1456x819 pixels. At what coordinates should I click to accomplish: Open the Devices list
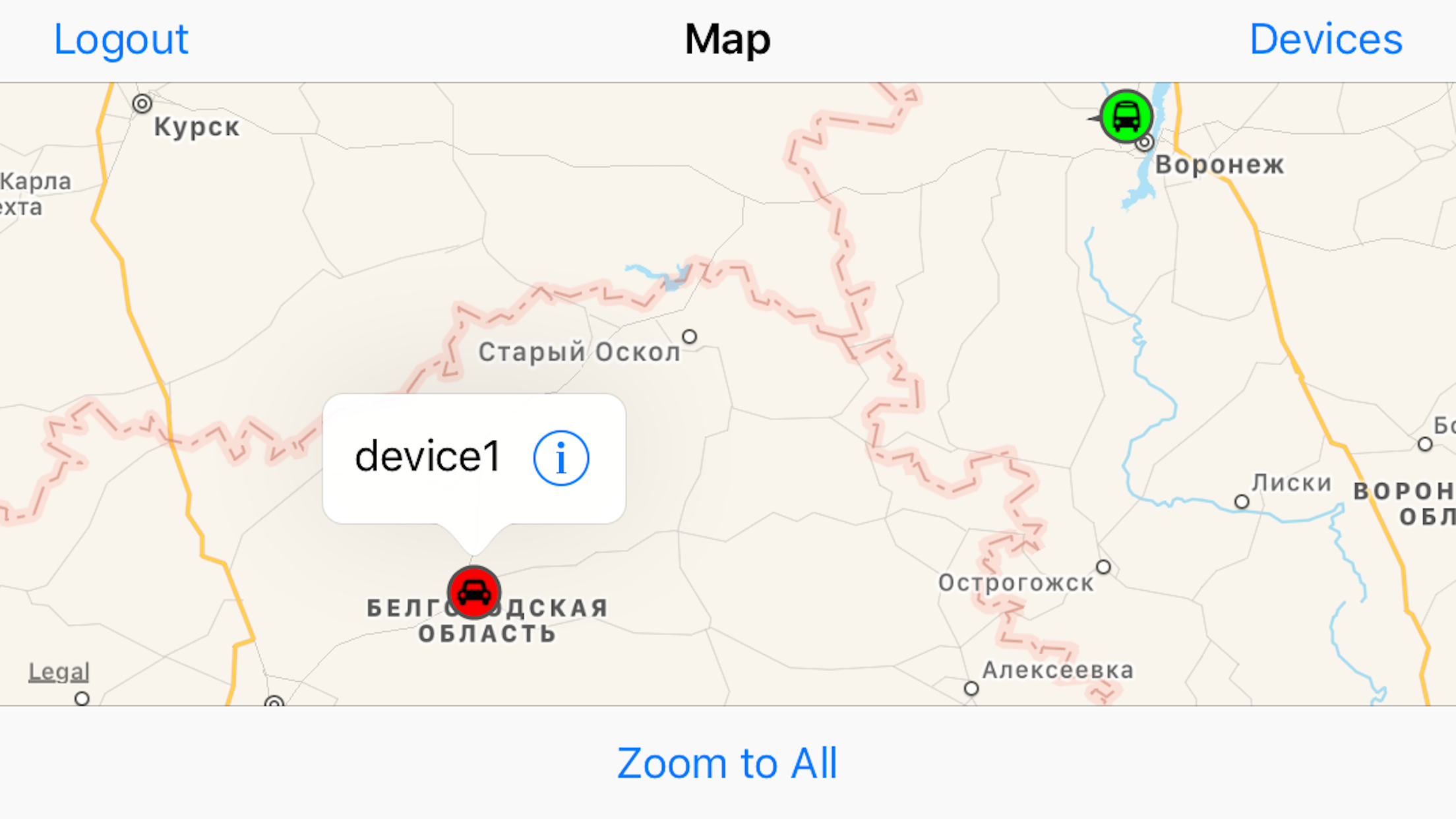pos(1326,40)
